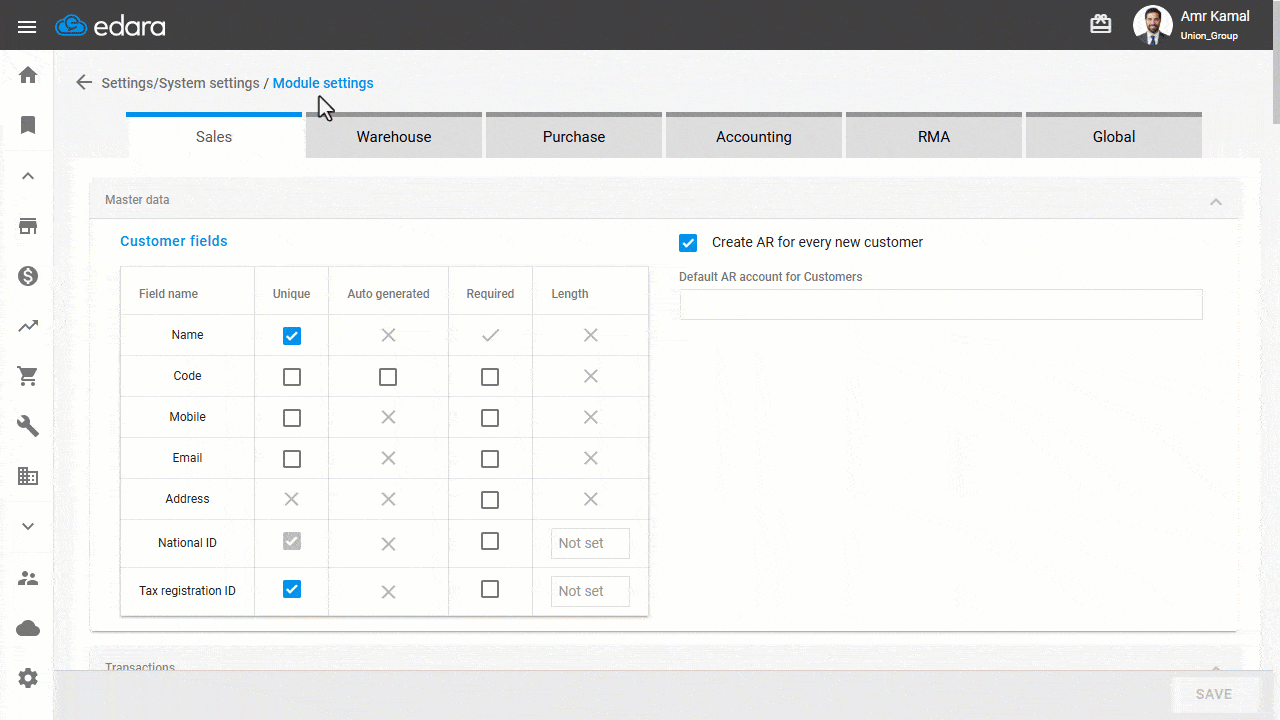Open the trending chart icon in sidebar
This screenshot has width=1280, height=720.
28,326
